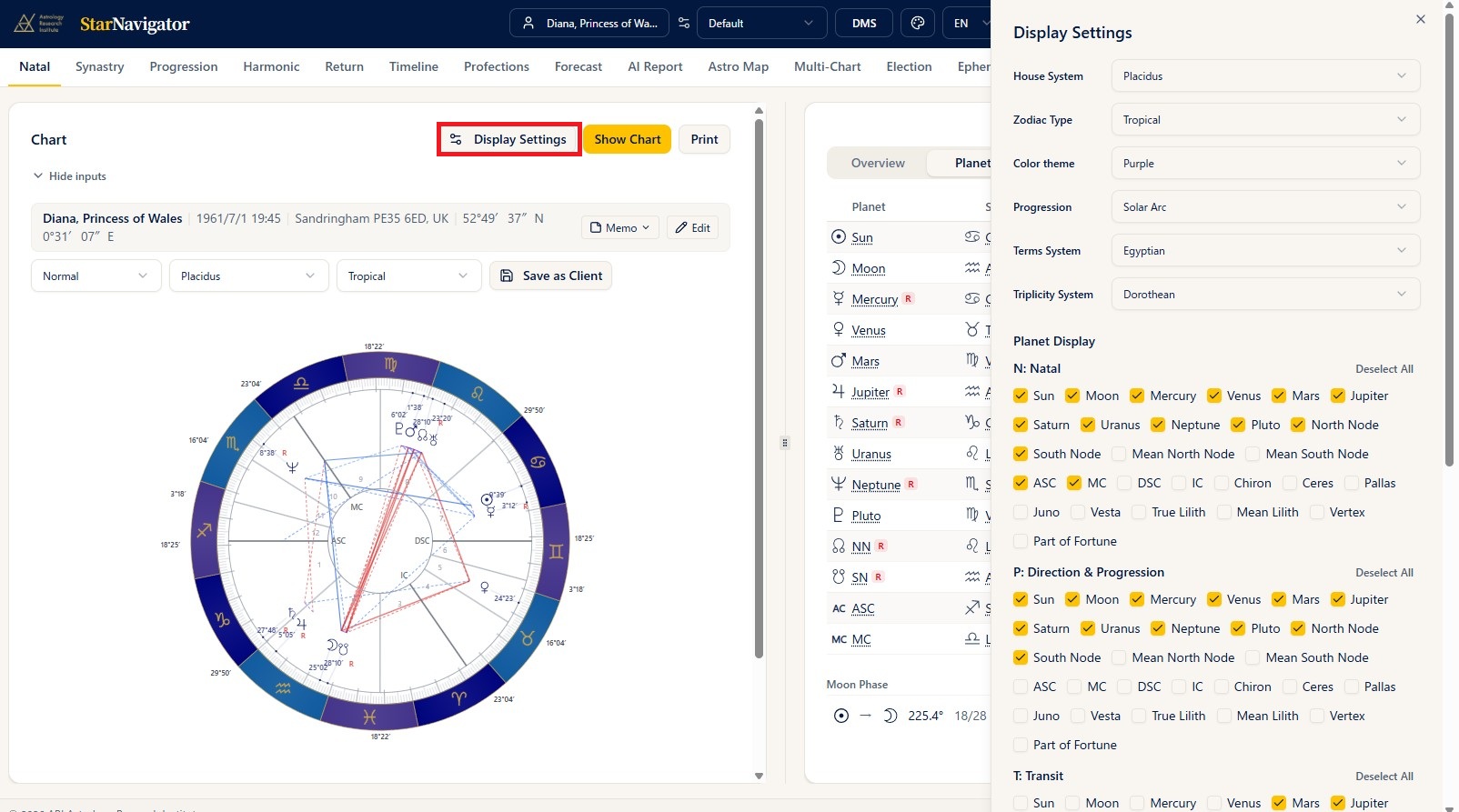Screen dimensions: 1459x812
Task: Click the South Node glyph beside SN
Action: [x=839, y=577]
